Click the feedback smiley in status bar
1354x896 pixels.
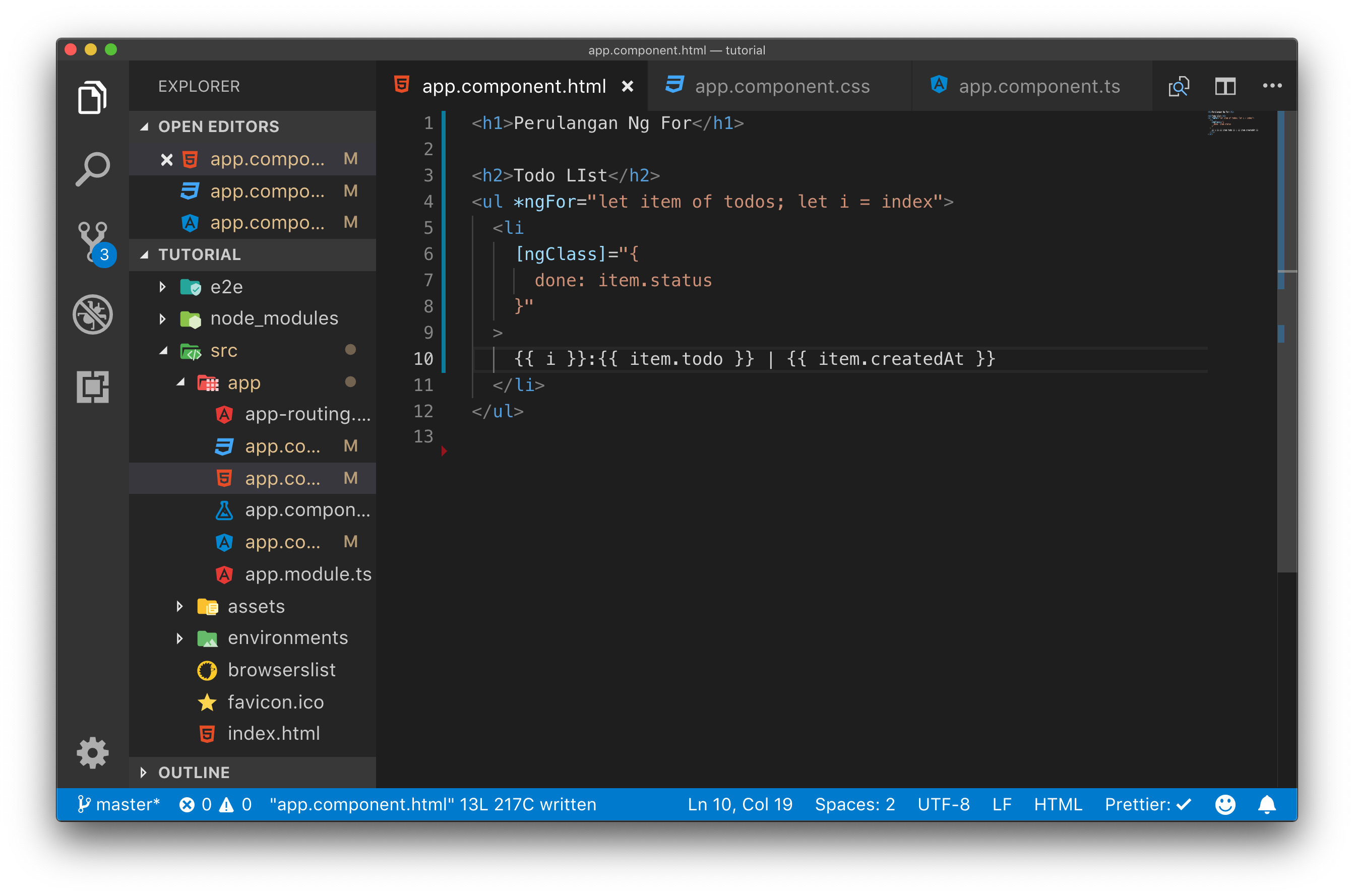click(x=1225, y=805)
